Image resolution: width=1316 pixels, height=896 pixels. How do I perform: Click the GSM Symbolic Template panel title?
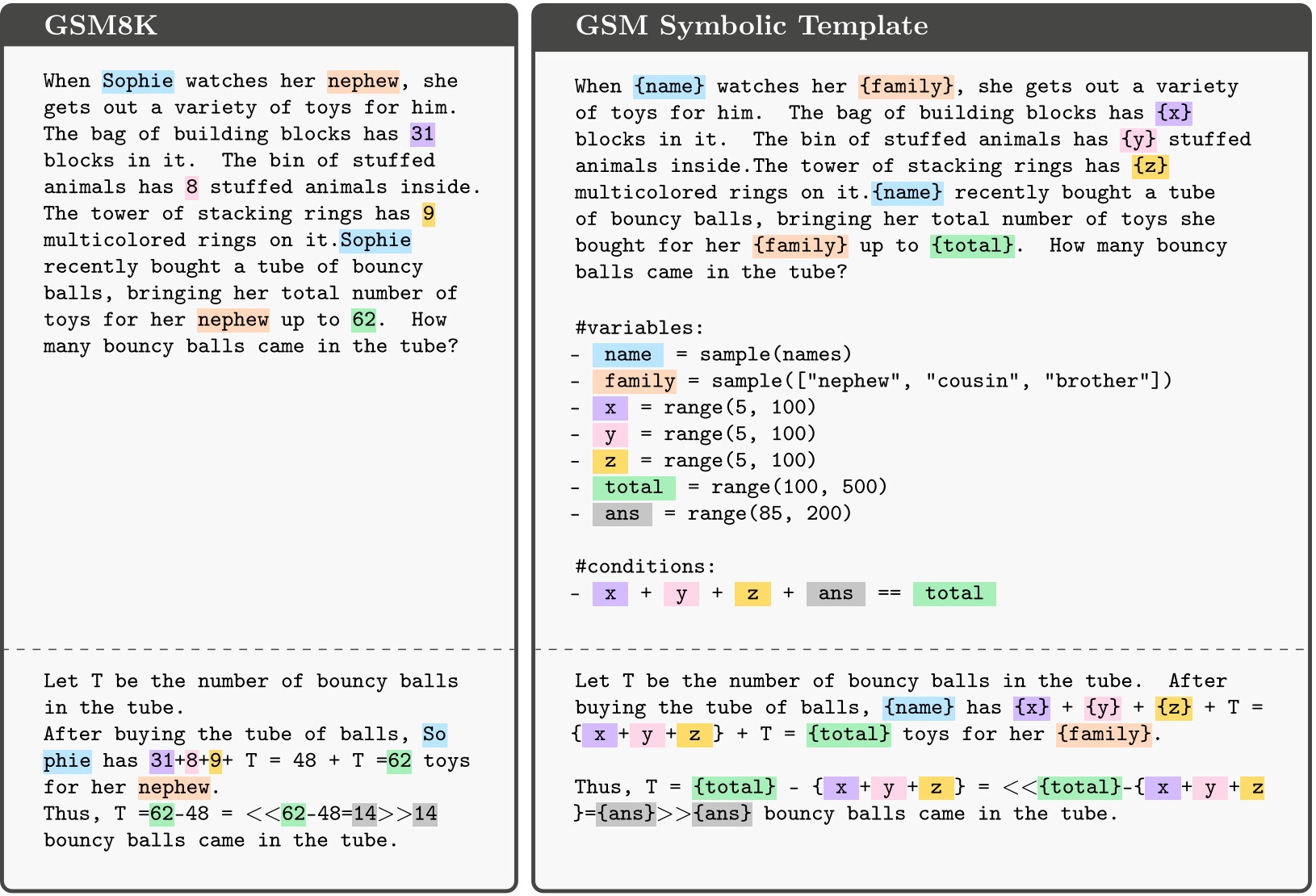[x=751, y=26]
